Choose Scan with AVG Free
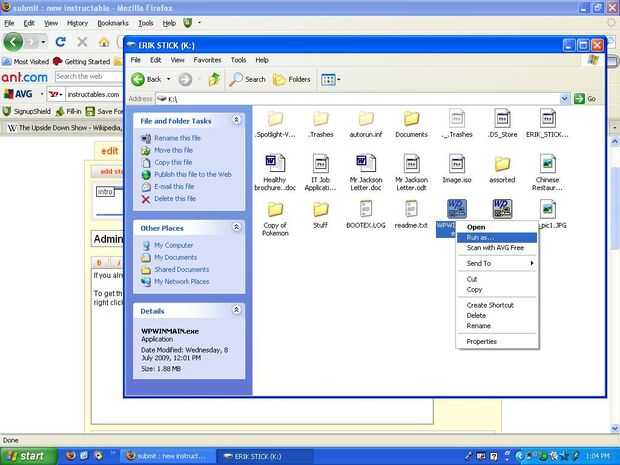This screenshot has height=465, width=620. pos(497,248)
